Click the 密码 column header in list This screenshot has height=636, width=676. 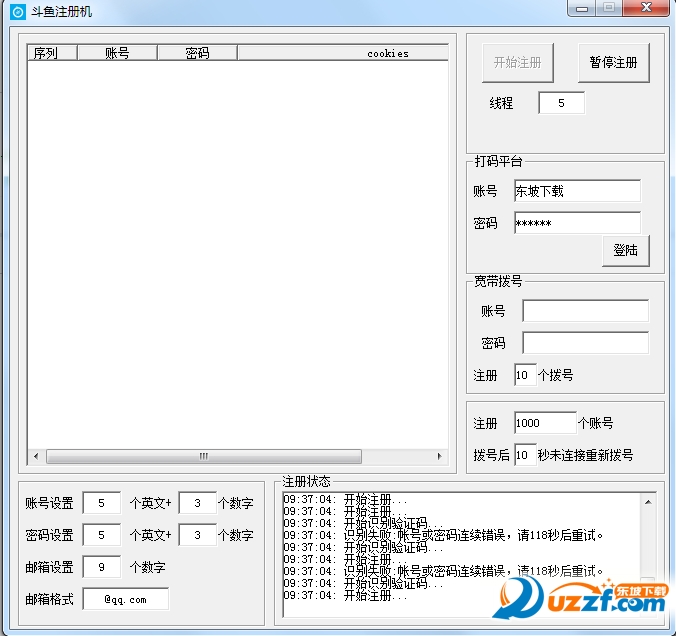(x=197, y=53)
